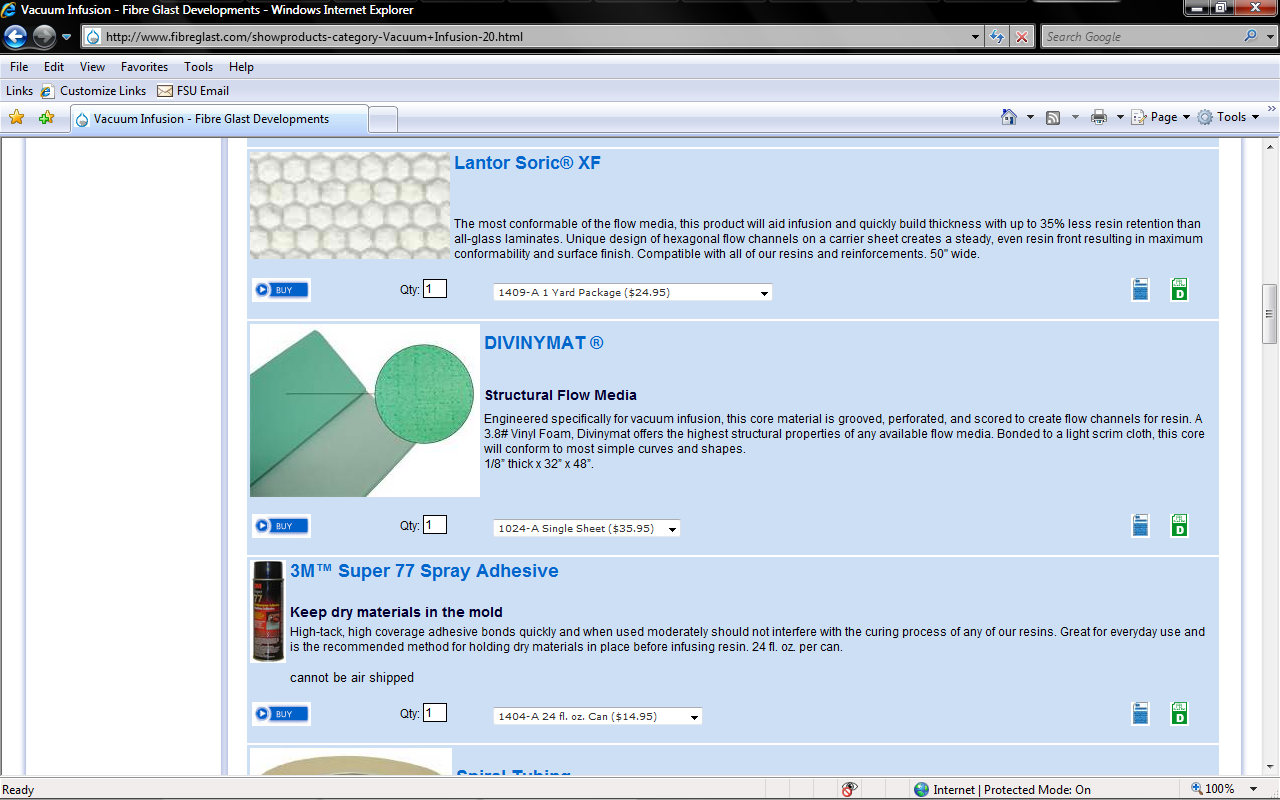Click the blue calculator icon for DIVINYMAT
Viewport: 1280px width, 800px height.
click(x=1140, y=526)
